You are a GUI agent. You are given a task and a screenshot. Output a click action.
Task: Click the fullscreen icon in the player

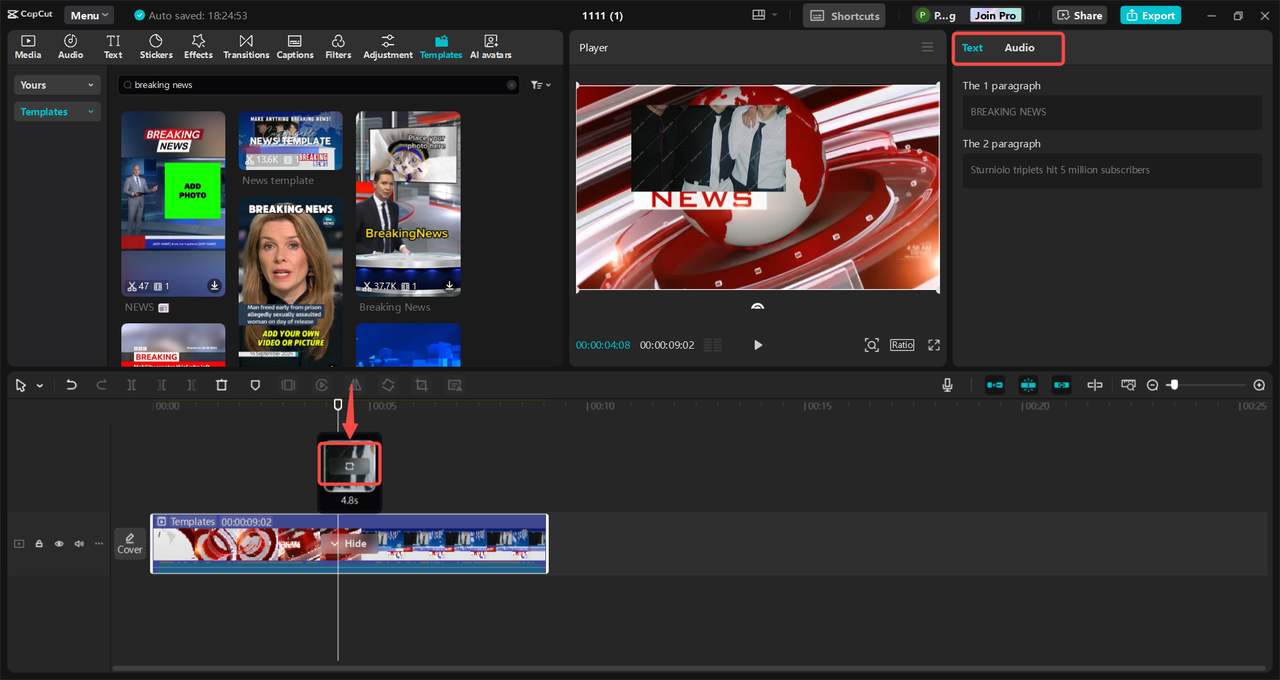pyautogui.click(x=934, y=345)
